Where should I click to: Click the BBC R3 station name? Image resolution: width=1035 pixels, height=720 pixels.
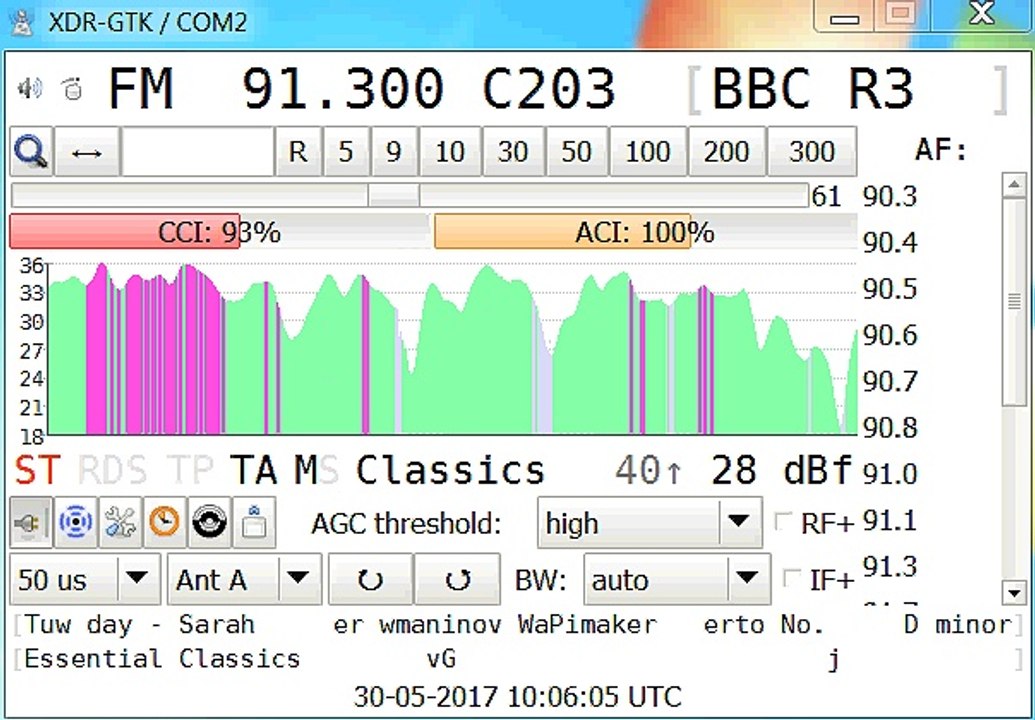[x=813, y=88]
